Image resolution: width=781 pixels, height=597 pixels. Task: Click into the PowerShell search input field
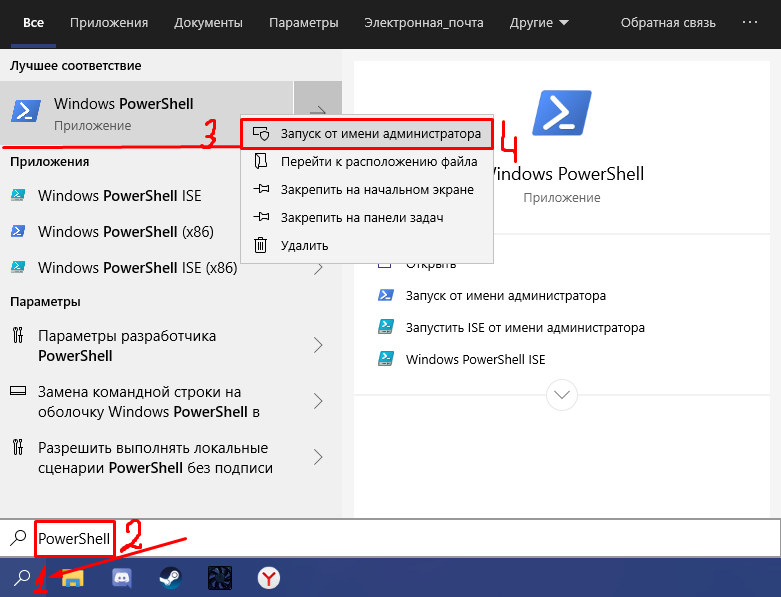coord(390,538)
